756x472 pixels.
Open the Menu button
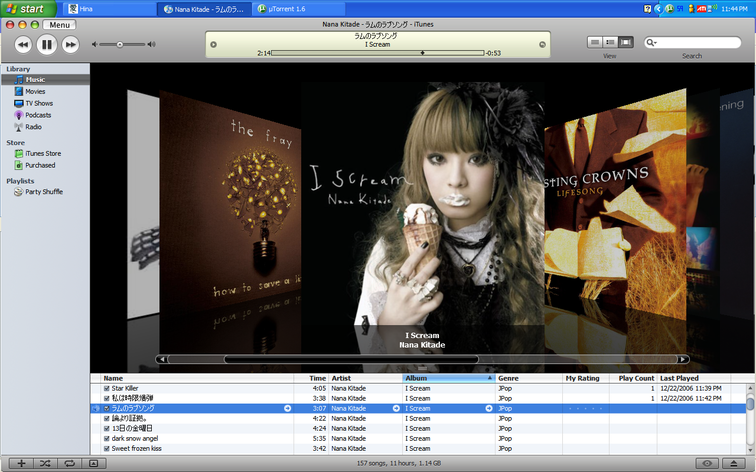click(x=59, y=25)
